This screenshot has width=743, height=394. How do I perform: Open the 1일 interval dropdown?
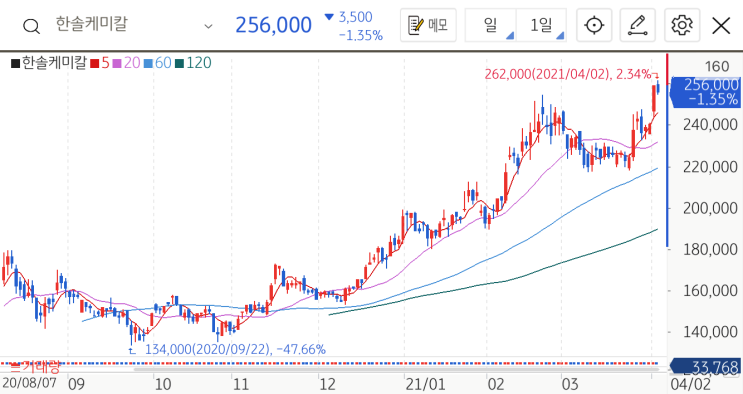point(541,25)
